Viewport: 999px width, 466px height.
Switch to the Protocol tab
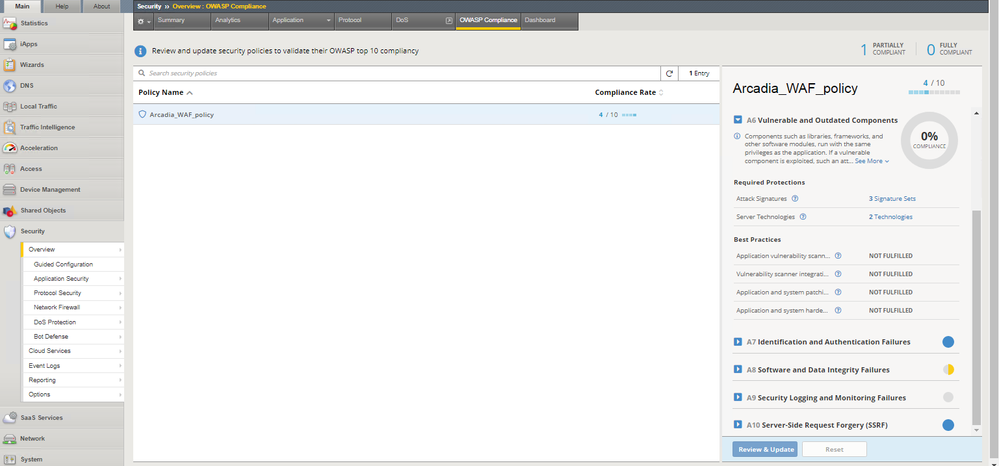click(x=363, y=21)
